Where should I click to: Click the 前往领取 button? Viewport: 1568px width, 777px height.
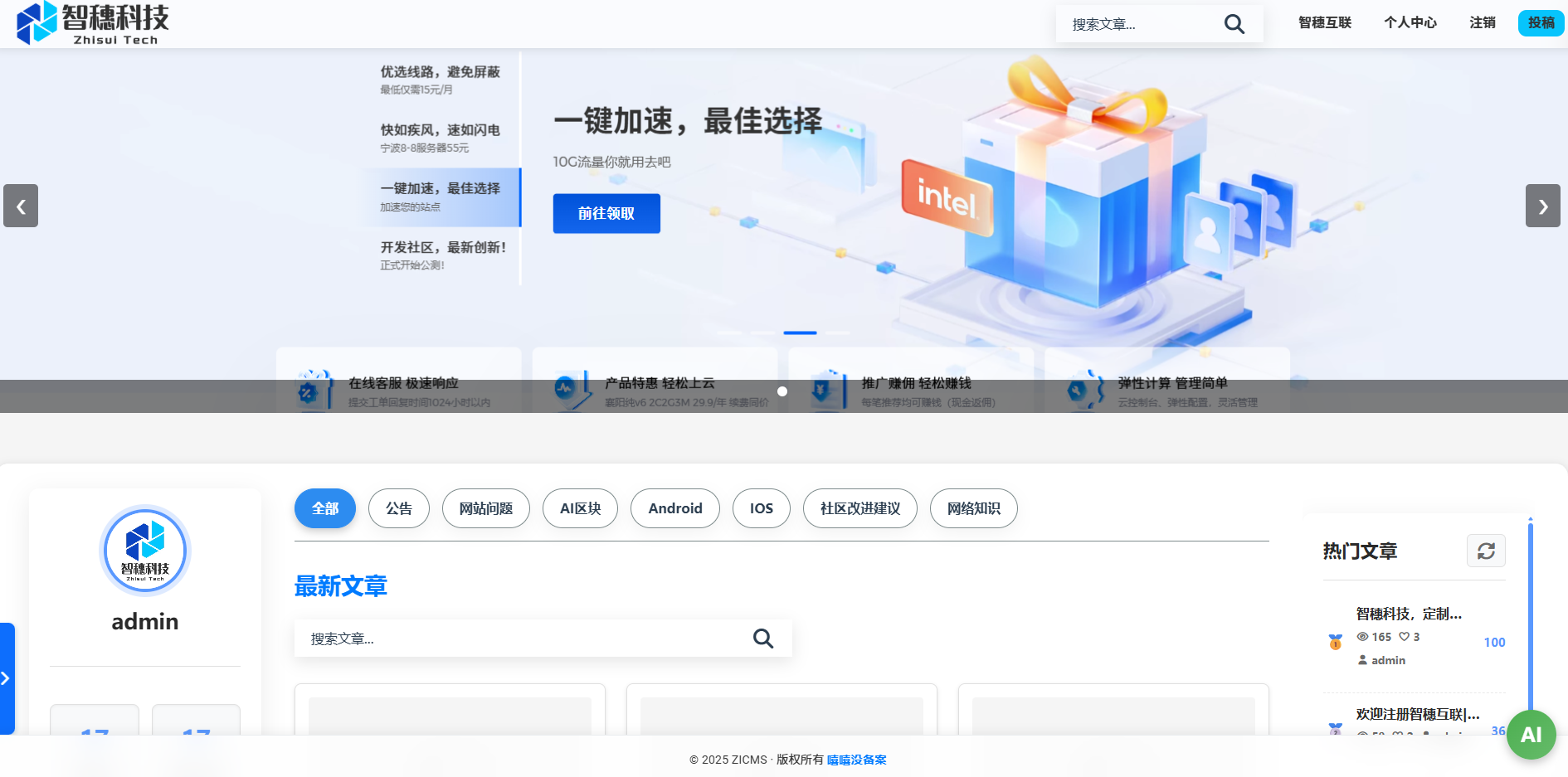[x=606, y=213]
